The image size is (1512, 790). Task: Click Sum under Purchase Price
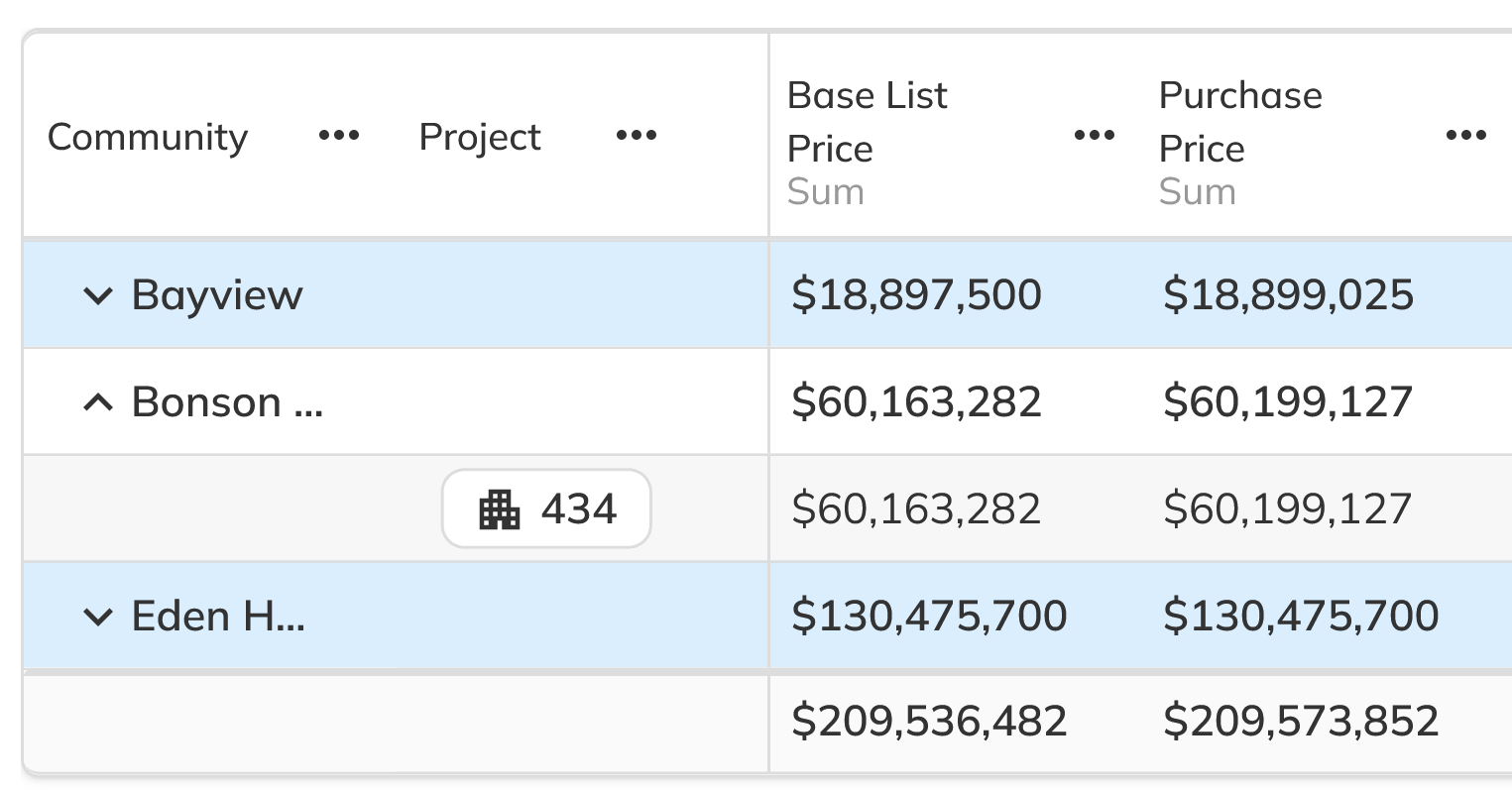click(x=1198, y=191)
